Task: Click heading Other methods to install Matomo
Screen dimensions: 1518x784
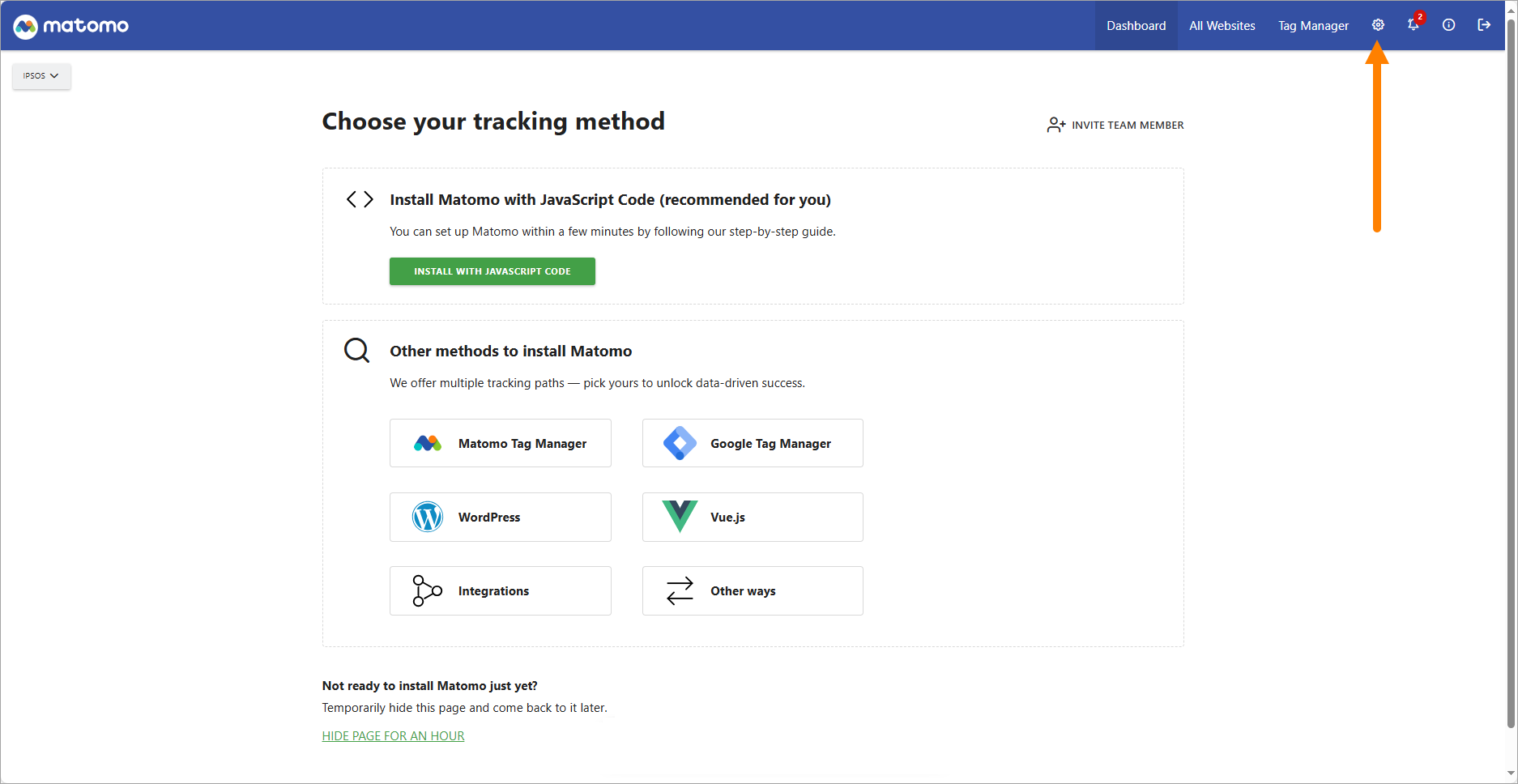Action: pyautogui.click(x=511, y=351)
